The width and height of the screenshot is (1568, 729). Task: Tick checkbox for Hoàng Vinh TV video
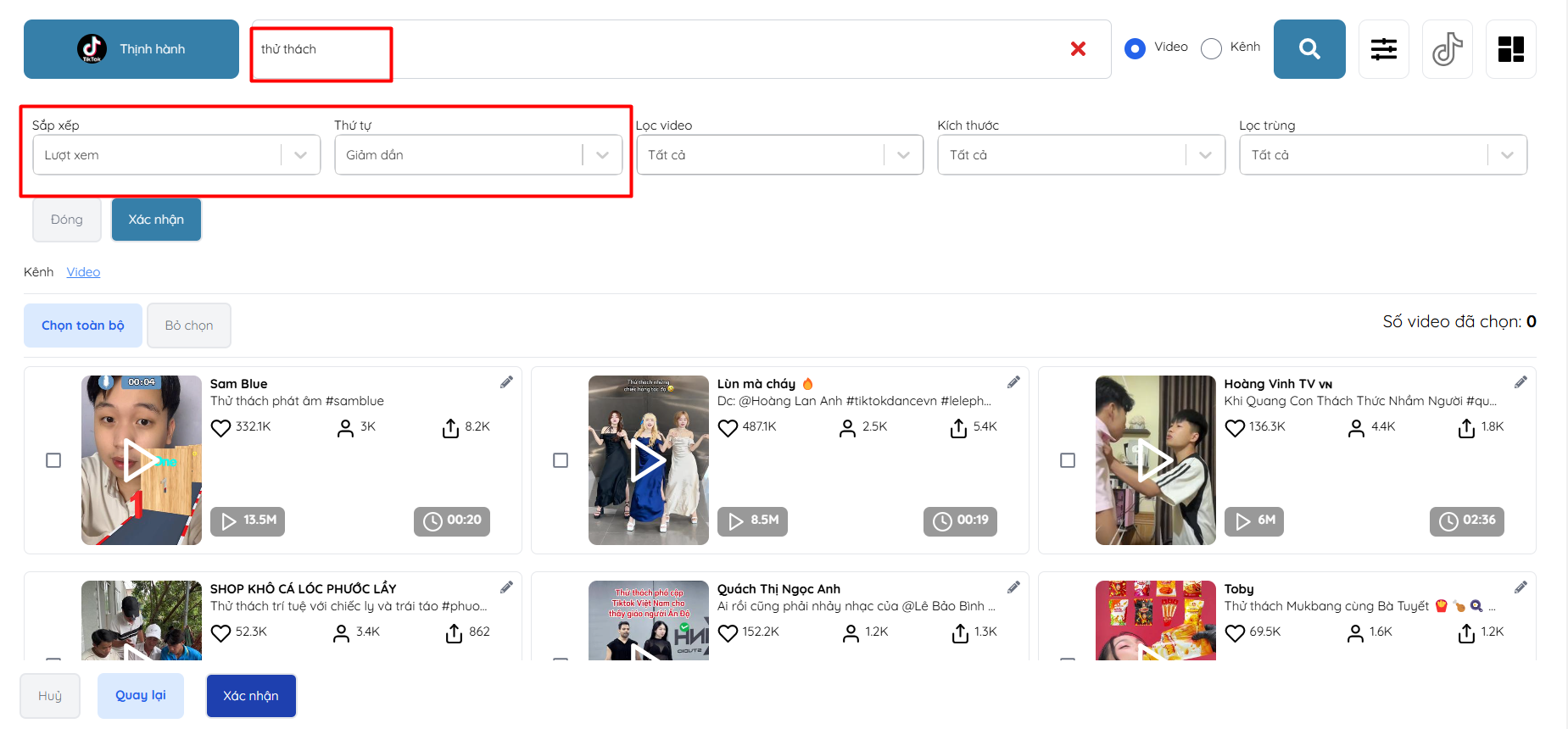pyautogui.click(x=1068, y=460)
